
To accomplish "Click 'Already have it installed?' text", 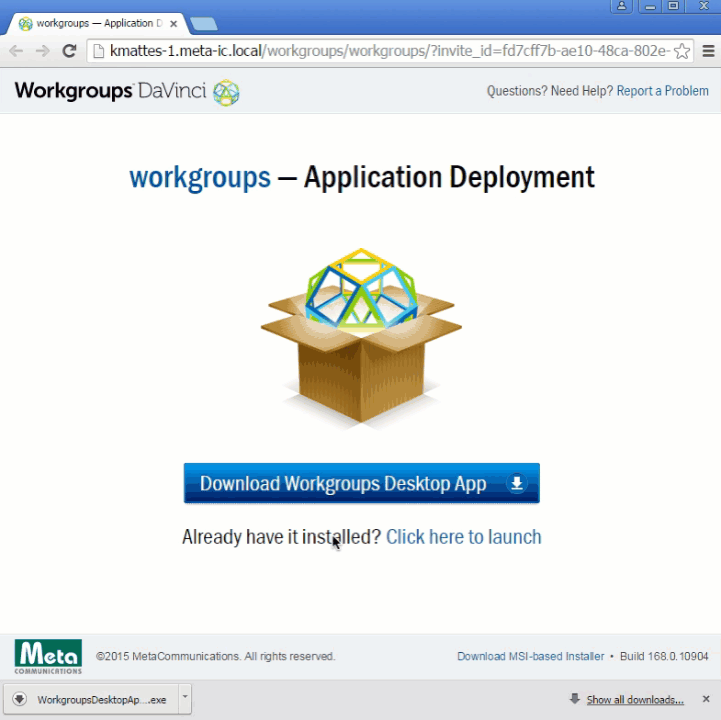I will tap(281, 537).
